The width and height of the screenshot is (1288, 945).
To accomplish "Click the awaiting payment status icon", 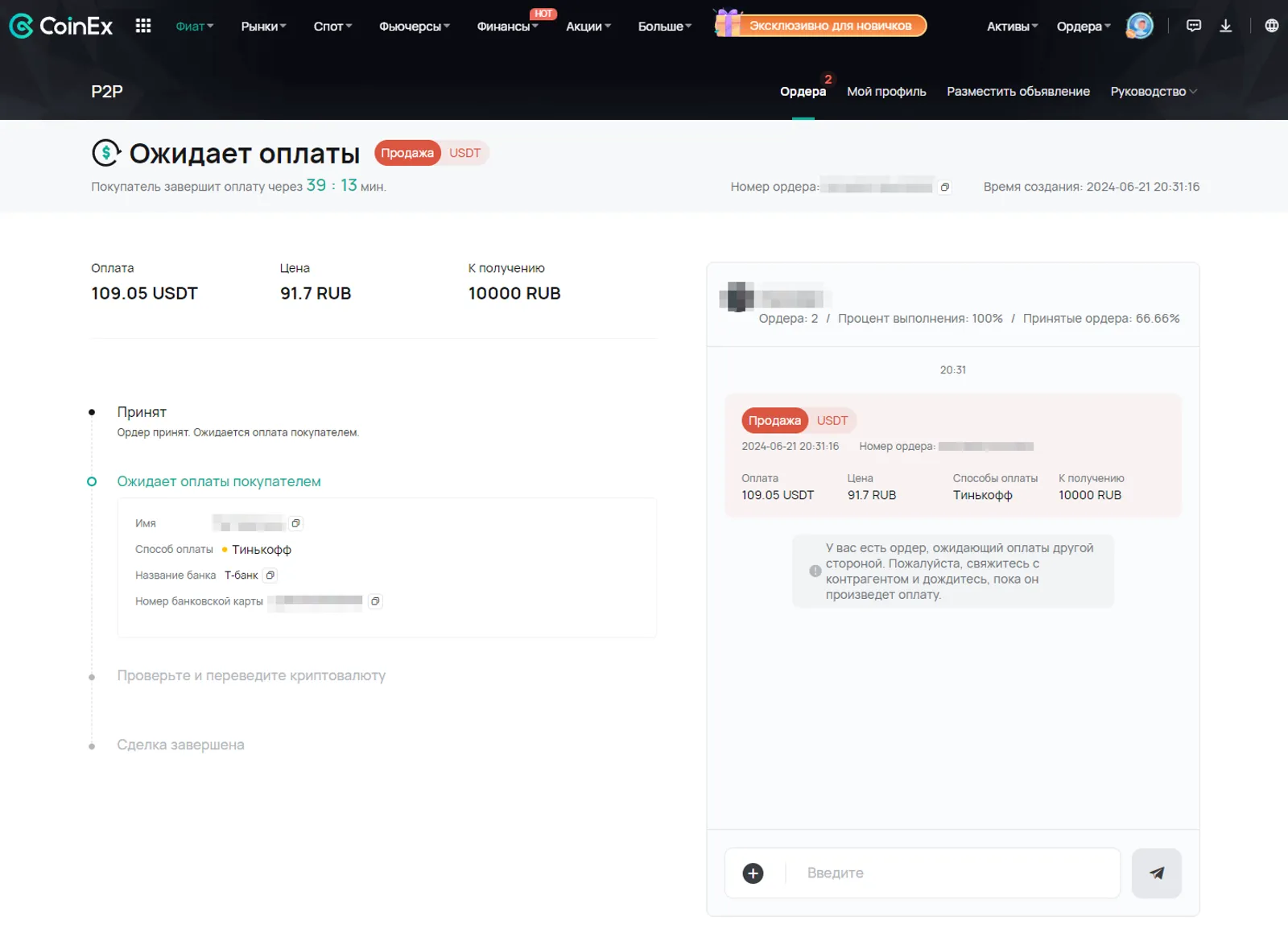I will (x=106, y=152).
